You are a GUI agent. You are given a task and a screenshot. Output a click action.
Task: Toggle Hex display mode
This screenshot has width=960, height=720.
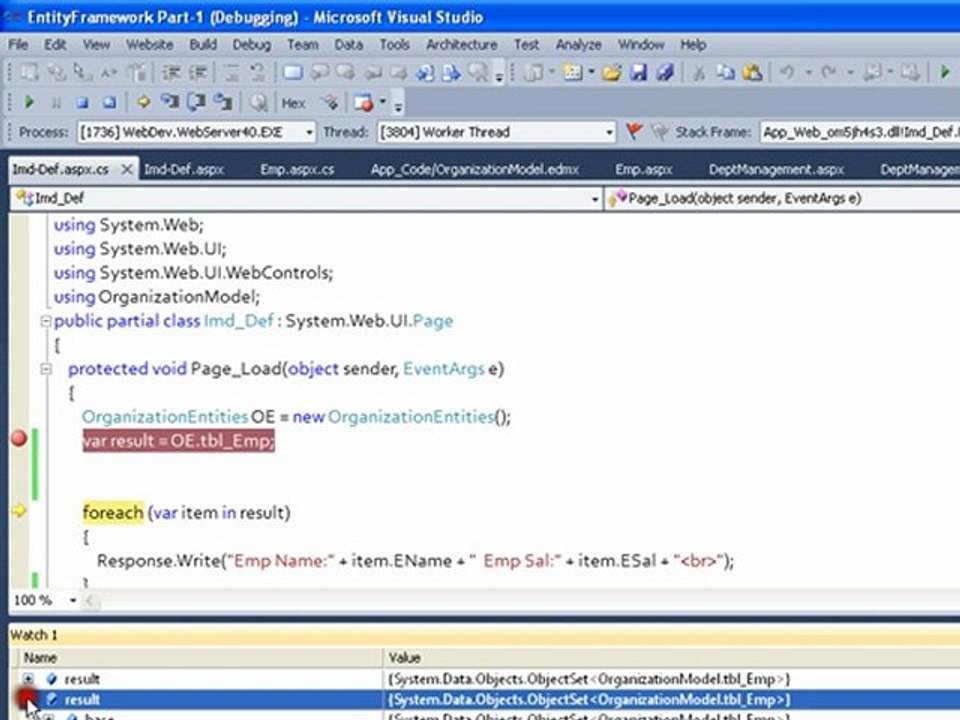(x=294, y=103)
